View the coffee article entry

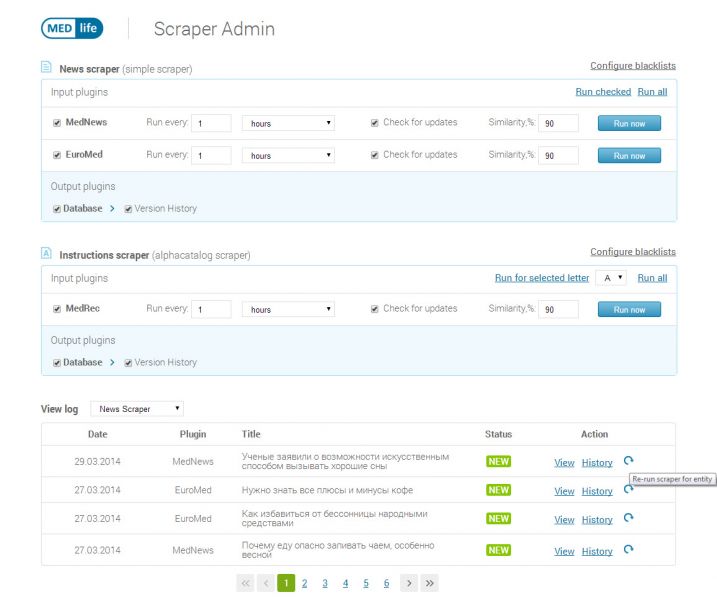(x=564, y=491)
